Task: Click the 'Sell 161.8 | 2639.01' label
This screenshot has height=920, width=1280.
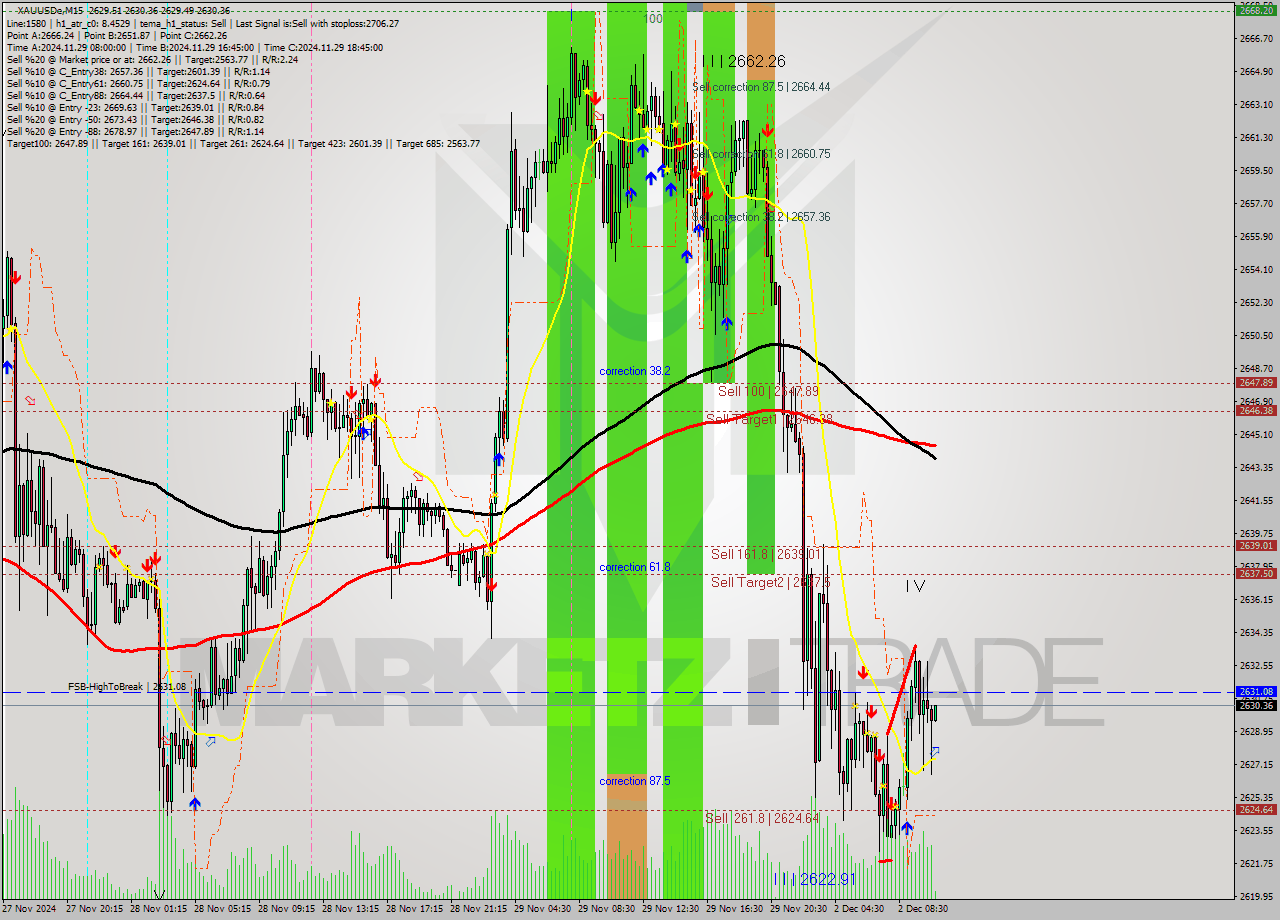Action: coord(766,553)
